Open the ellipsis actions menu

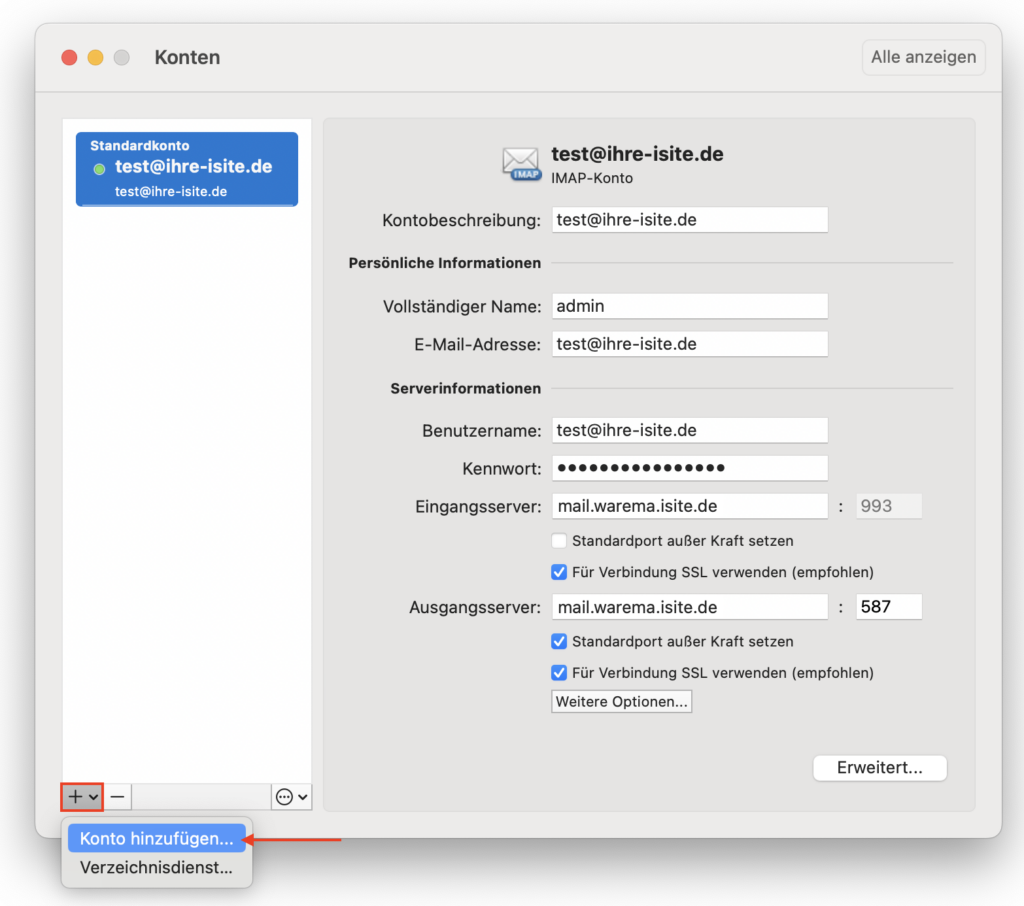point(291,797)
